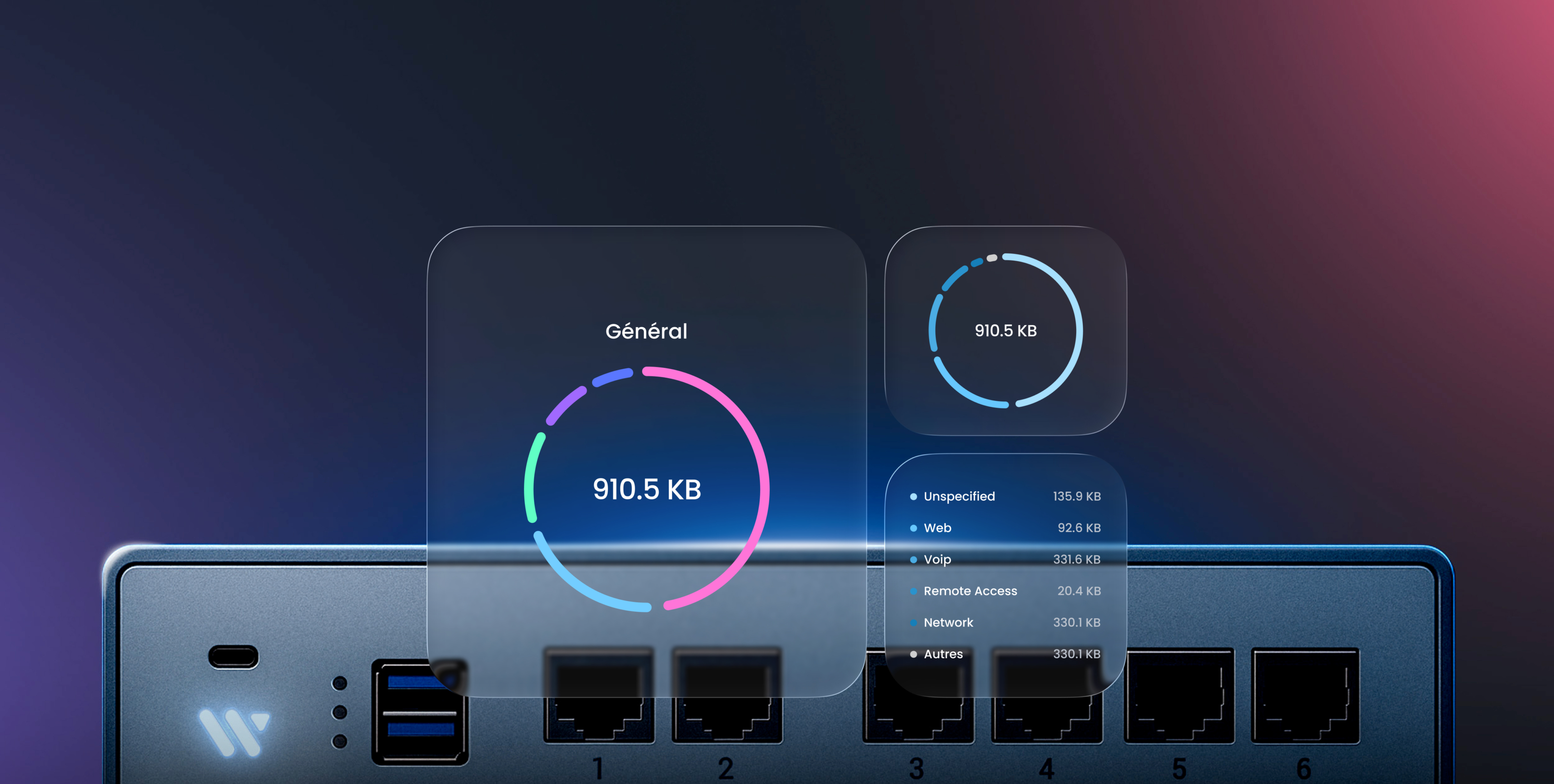Click the small chart's 910.5 KB total
The height and width of the screenshot is (784, 1554).
(x=1006, y=331)
